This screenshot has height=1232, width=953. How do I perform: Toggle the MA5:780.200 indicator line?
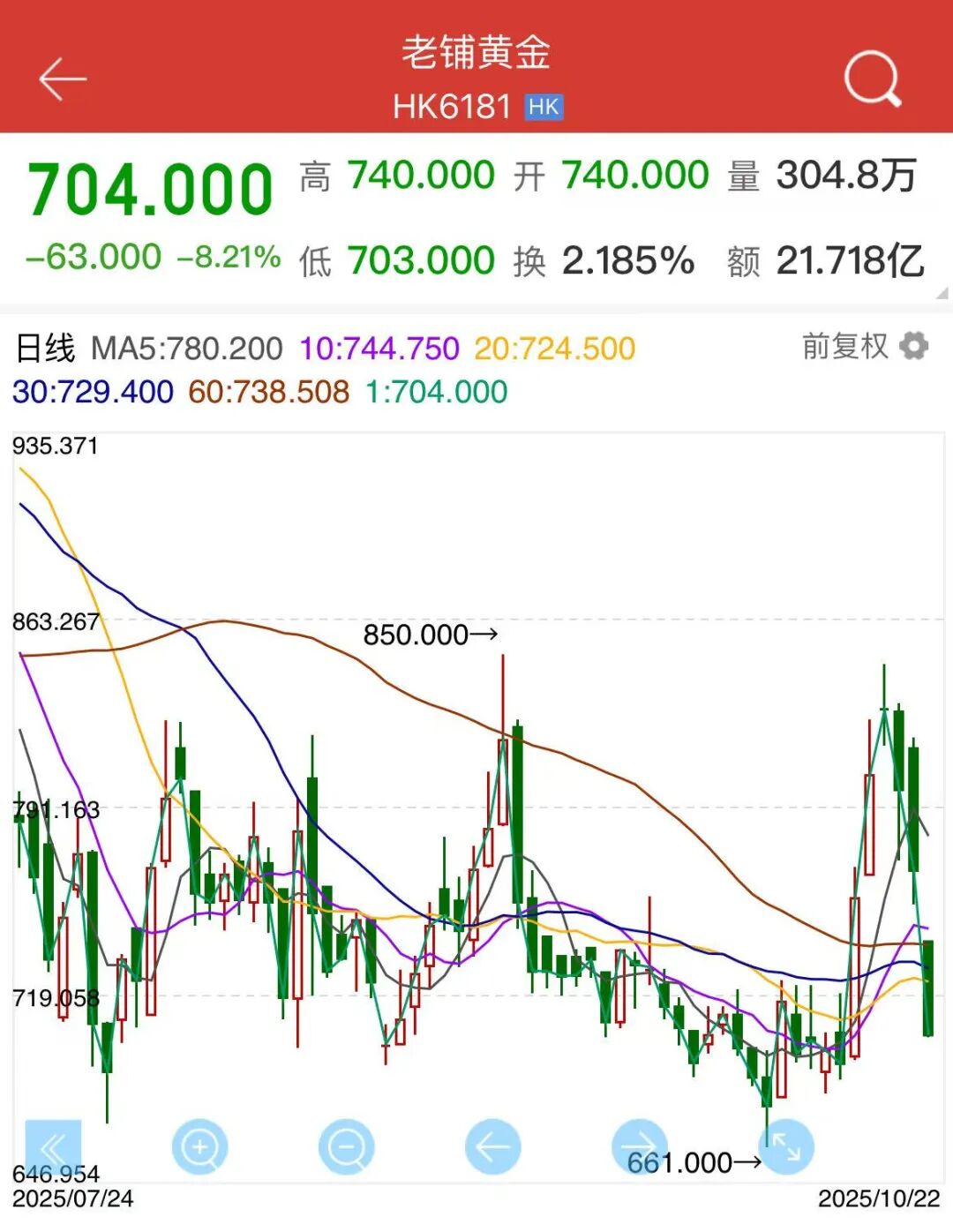tap(187, 349)
